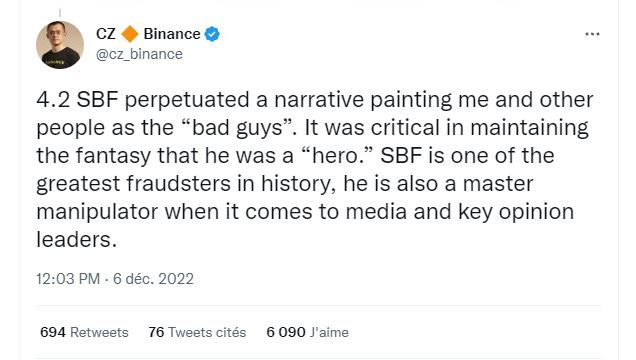Click the word "leaders." ending the tweet
Screen dimensions: 636x360
pyautogui.click(x=77, y=240)
